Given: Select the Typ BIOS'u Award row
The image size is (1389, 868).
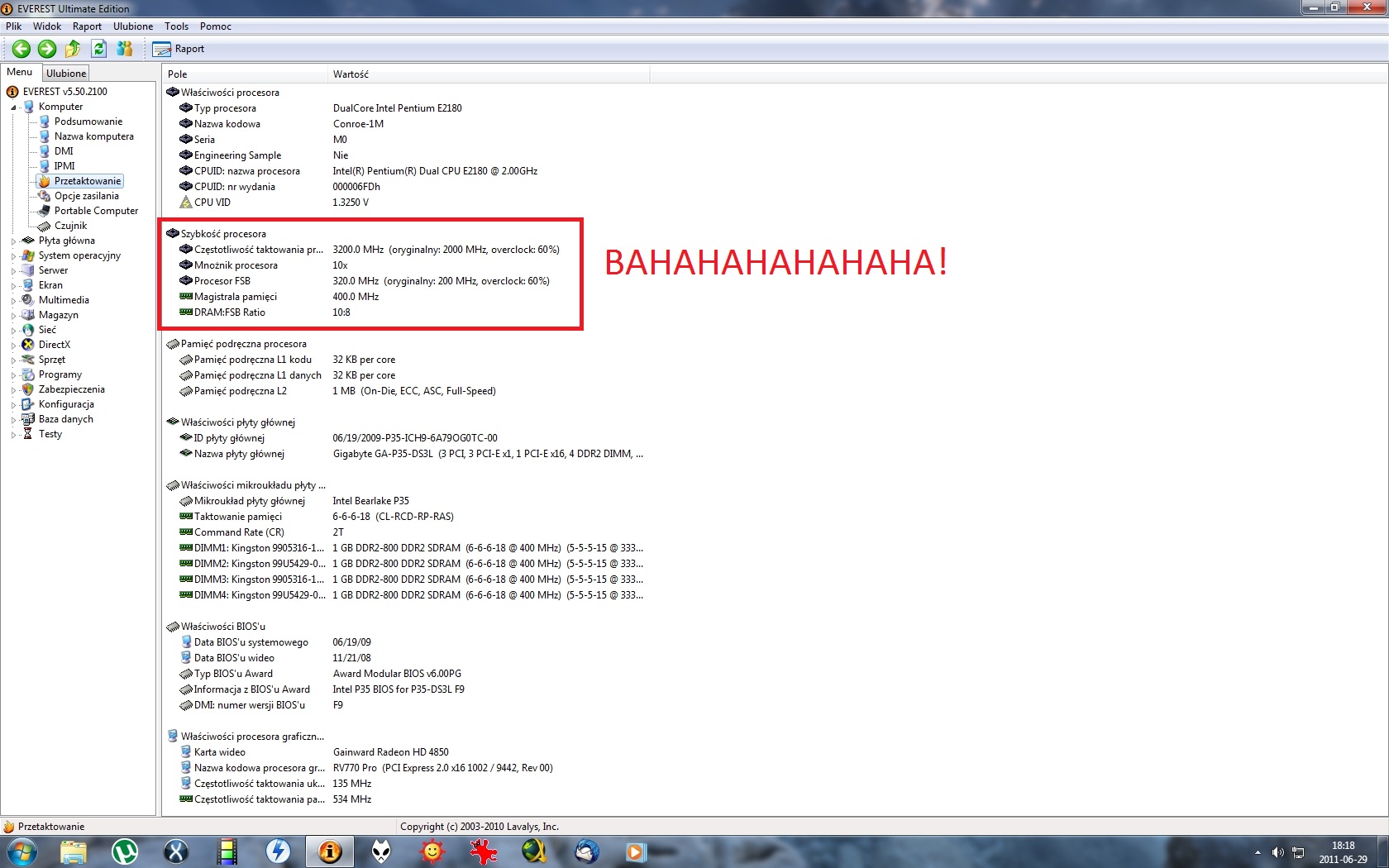Looking at the screenshot, I should click(405, 674).
